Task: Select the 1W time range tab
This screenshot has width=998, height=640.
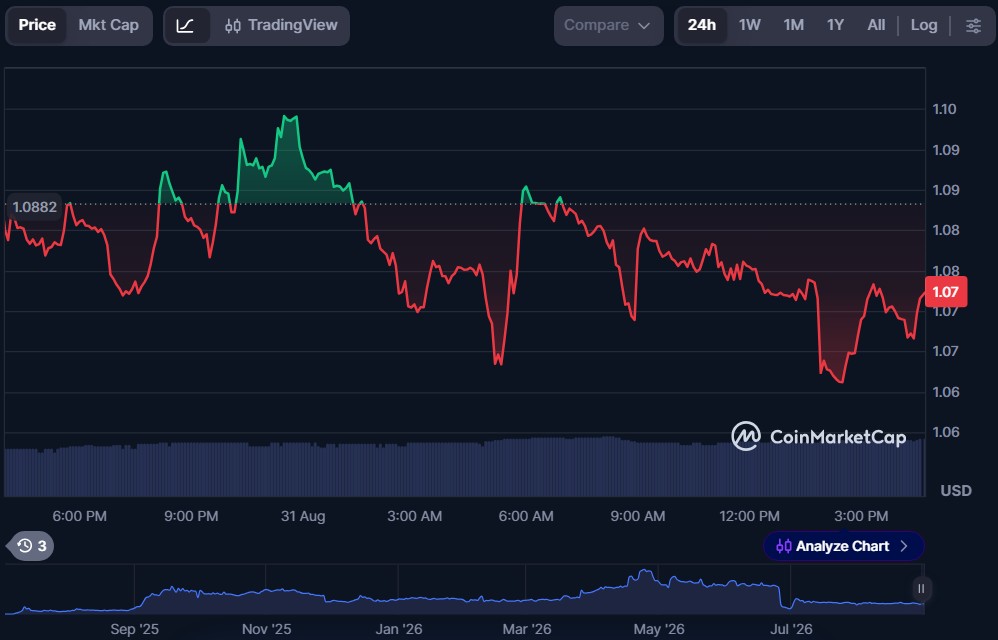Action: point(749,25)
